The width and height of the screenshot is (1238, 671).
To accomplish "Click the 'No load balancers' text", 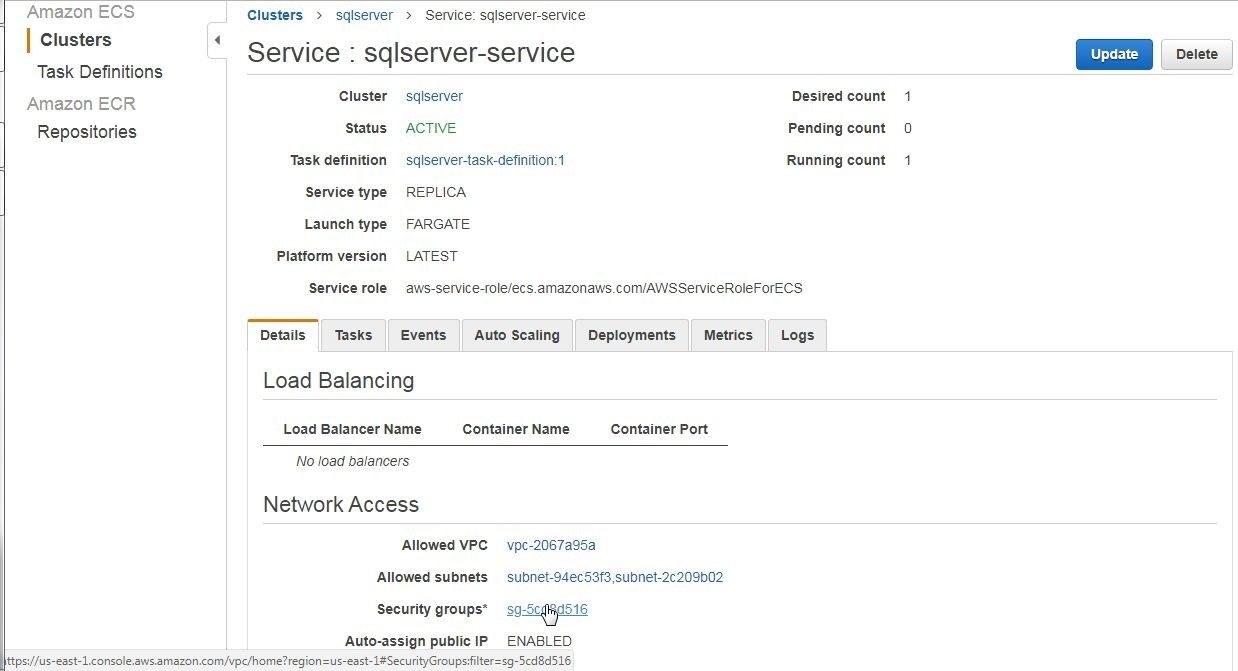I will (x=353, y=461).
